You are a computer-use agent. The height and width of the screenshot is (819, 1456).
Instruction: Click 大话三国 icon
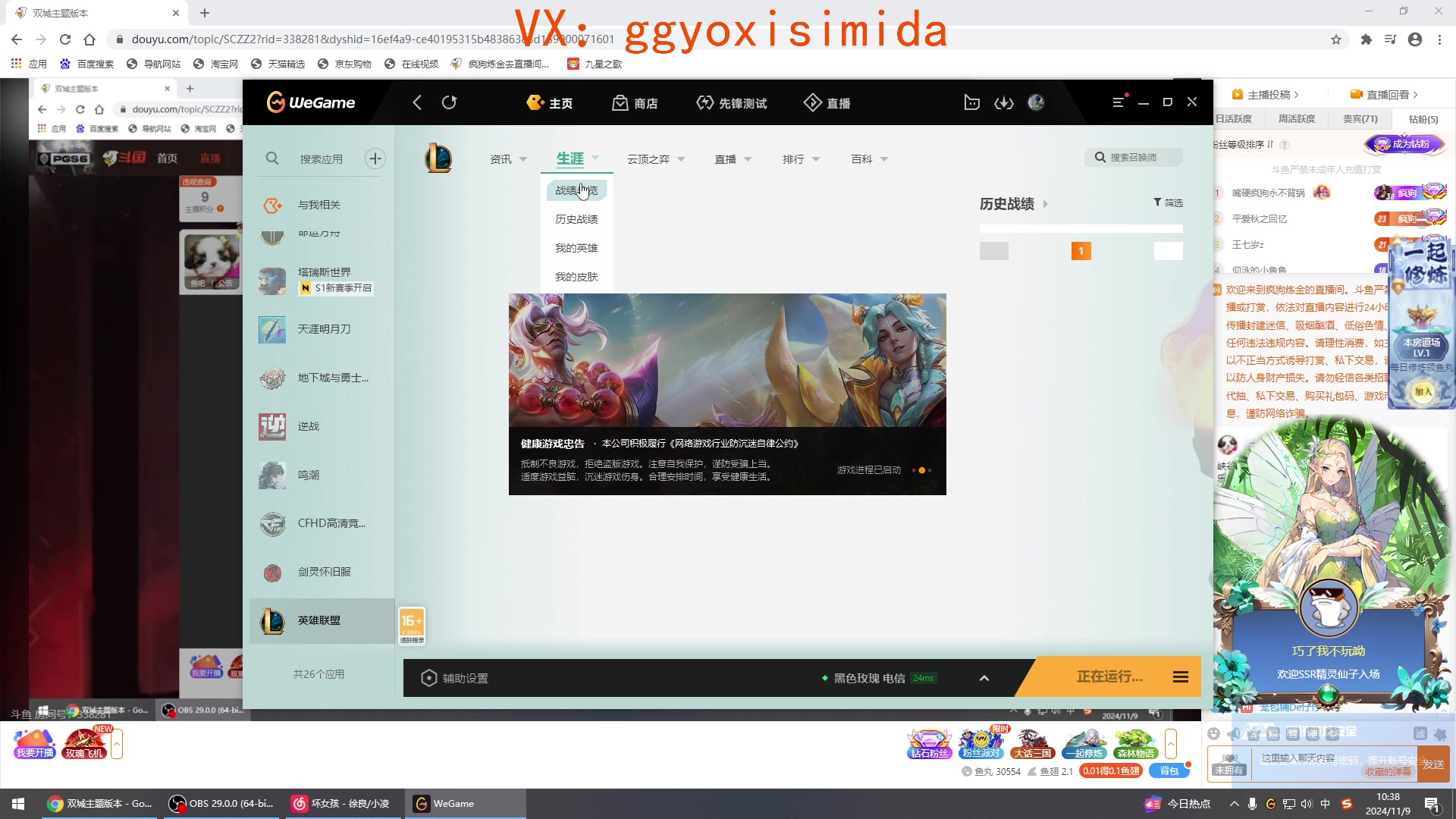coord(1033,744)
